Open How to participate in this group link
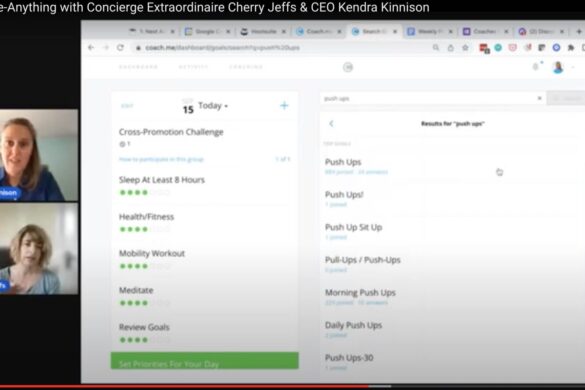Screen dimensions: 585x390 click(161, 159)
